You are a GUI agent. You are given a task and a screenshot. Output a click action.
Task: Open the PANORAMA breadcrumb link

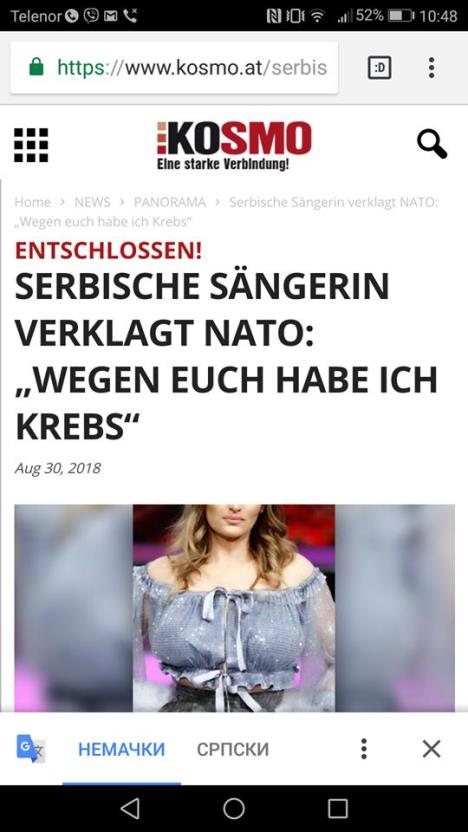coord(170,202)
